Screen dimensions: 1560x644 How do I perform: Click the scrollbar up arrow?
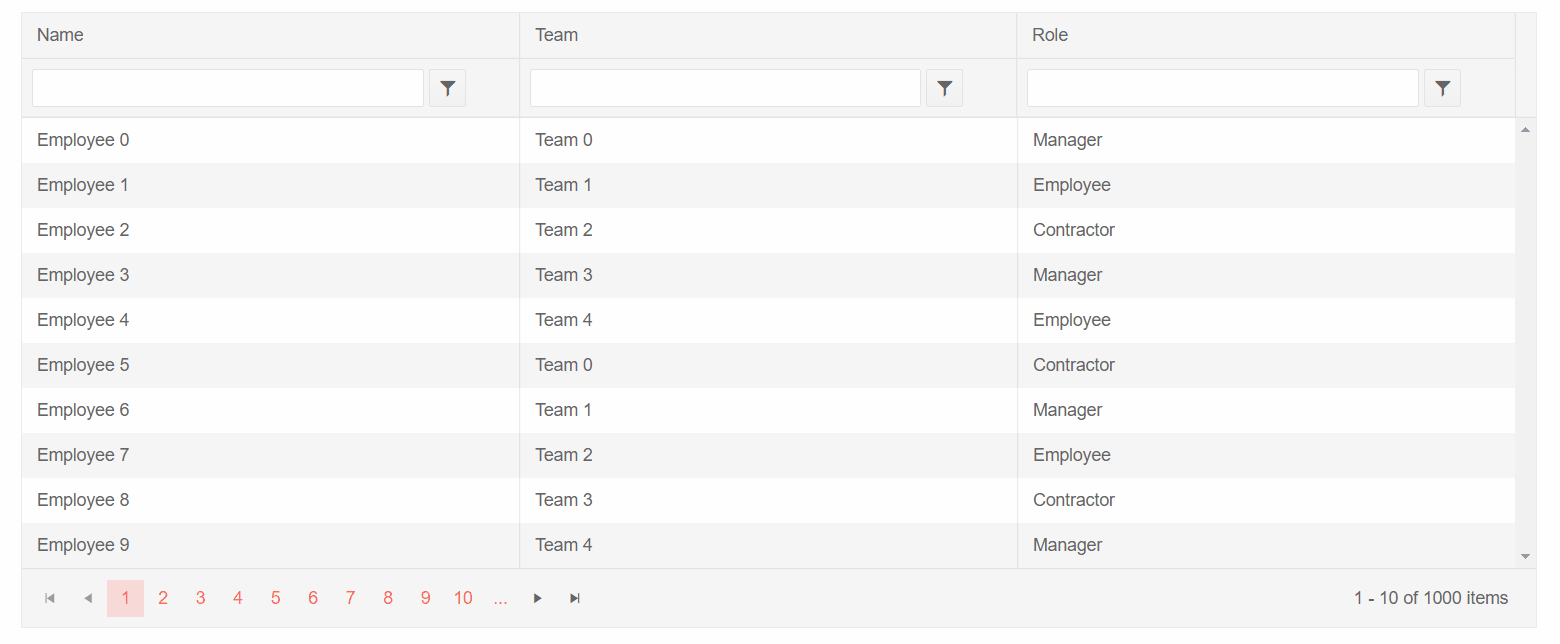click(1525, 129)
